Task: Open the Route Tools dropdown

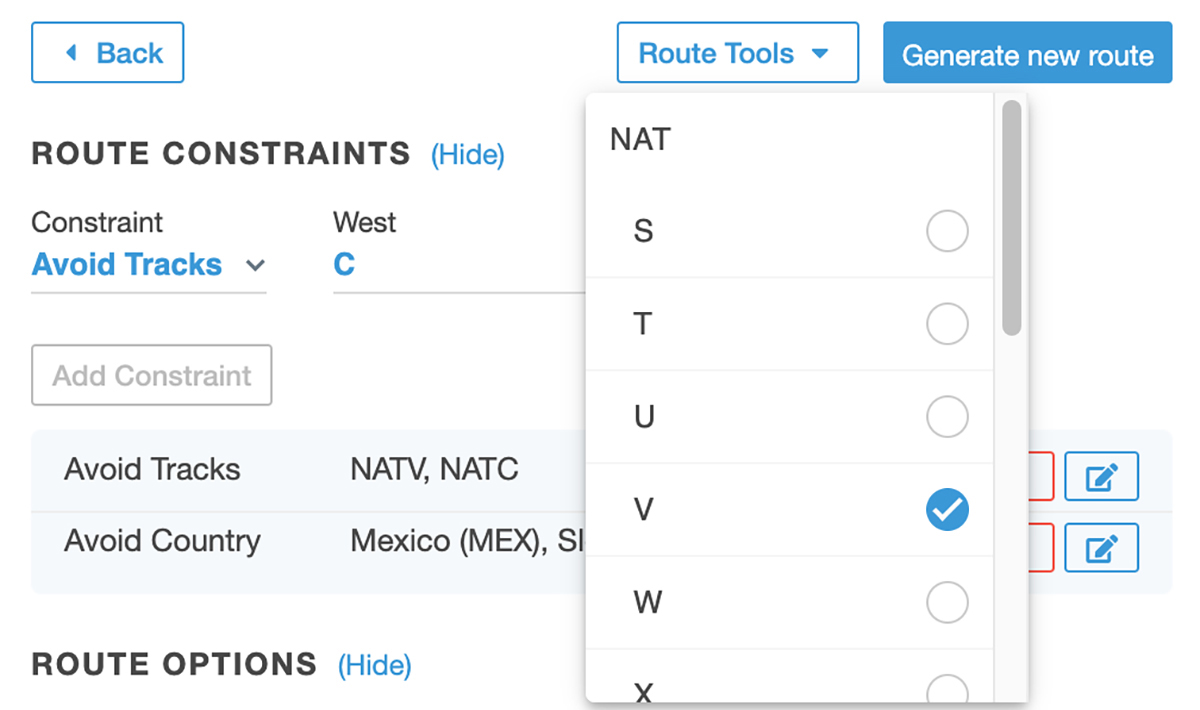Action: (x=737, y=53)
